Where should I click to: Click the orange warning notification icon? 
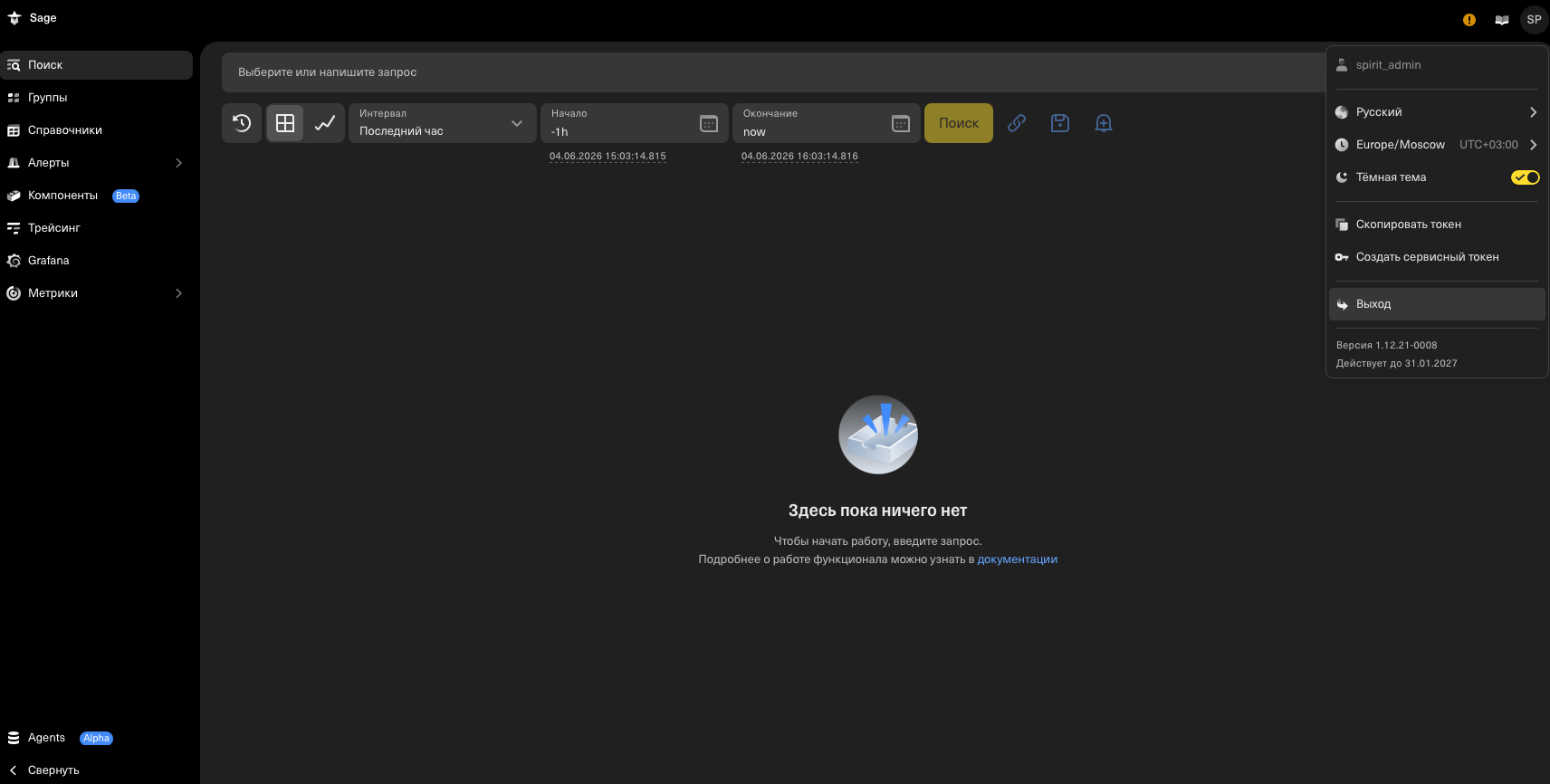[x=1469, y=20]
